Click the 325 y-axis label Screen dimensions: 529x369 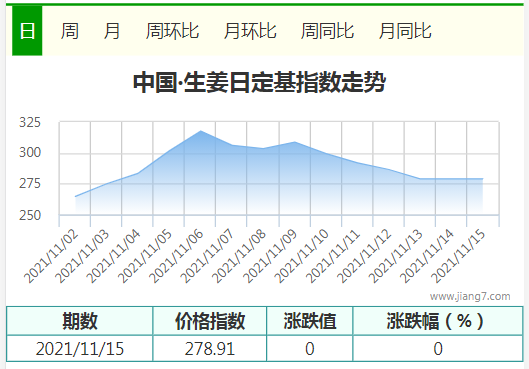click(x=30, y=122)
